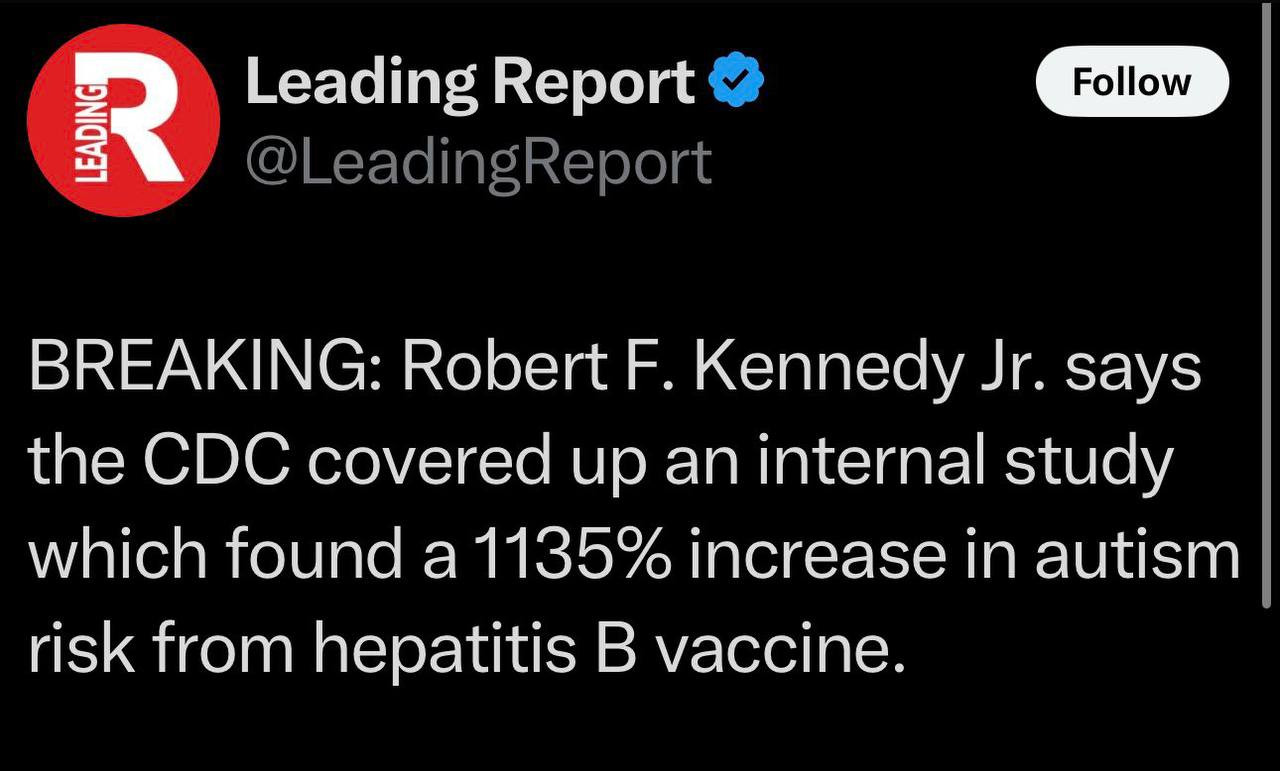Click the Leading Report profile avatar
The height and width of the screenshot is (771, 1280).
(123, 120)
